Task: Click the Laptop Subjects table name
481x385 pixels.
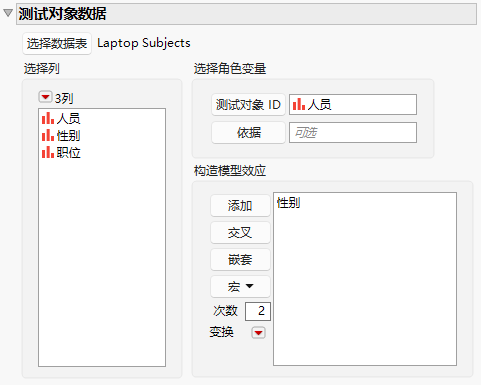Action: tap(144, 43)
